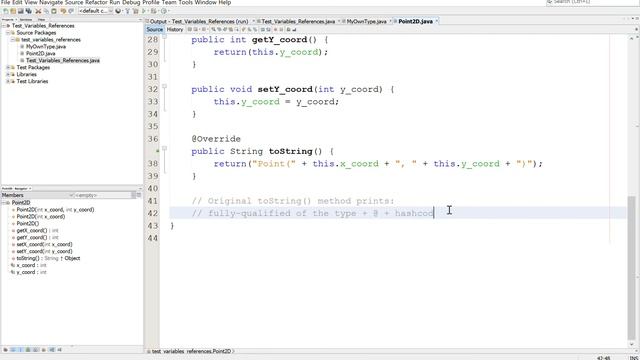Click the INS indicator in status bar
The image size is (640, 360).
[x=634, y=358]
